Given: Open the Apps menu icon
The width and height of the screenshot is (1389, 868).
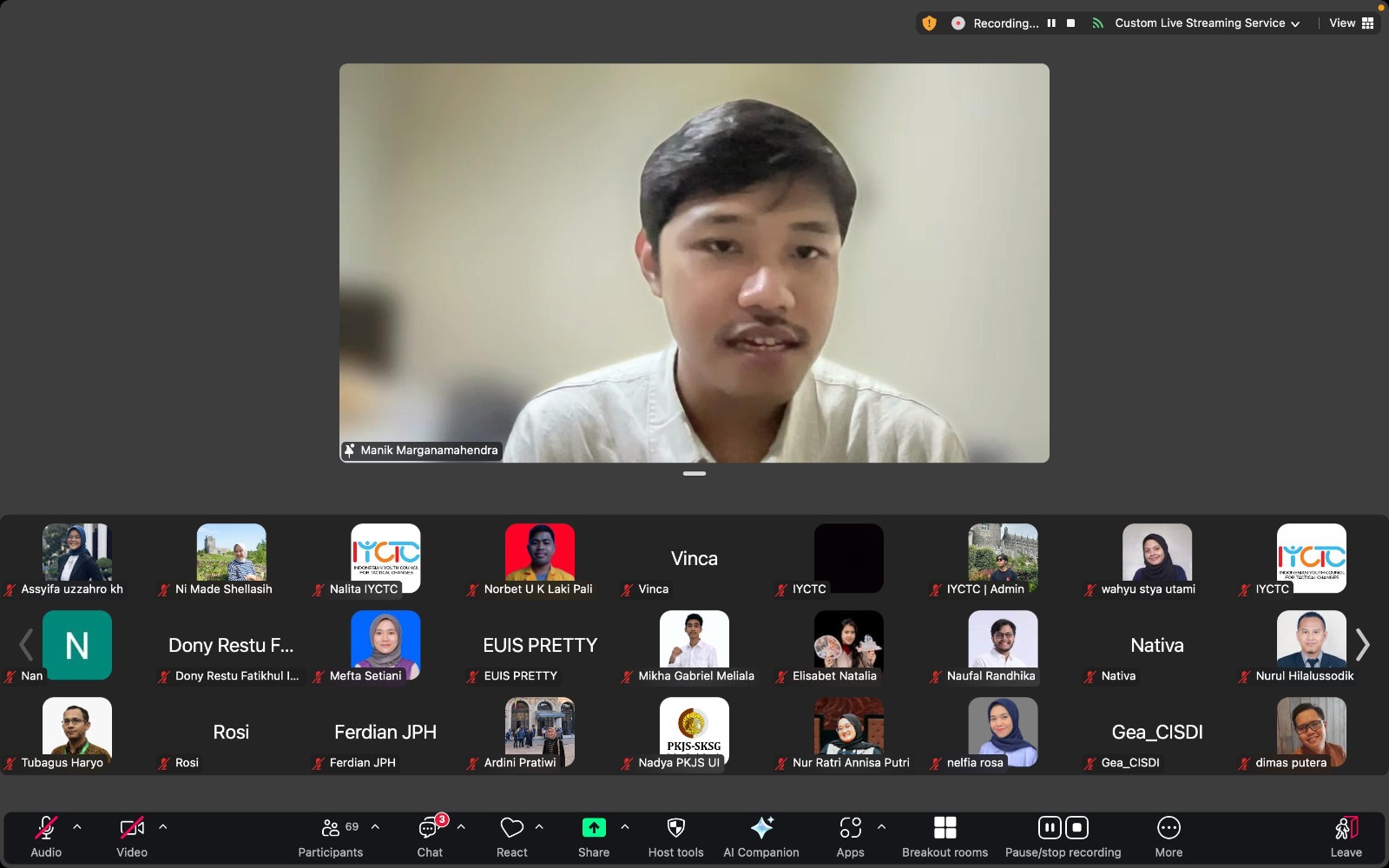Looking at the screenshot, I should pos(850,829).
